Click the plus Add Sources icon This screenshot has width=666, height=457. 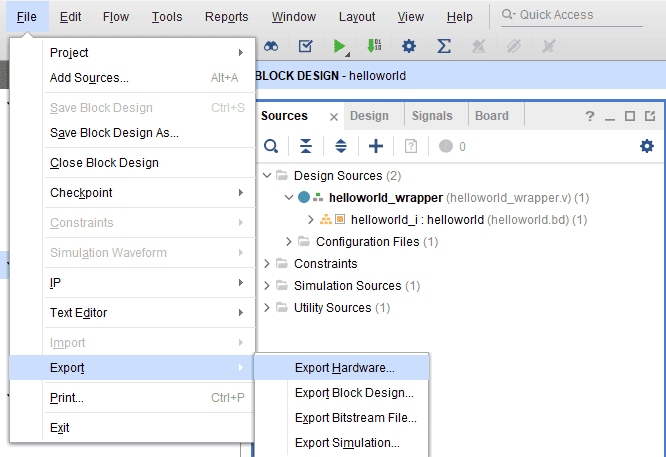coord(376,146)
